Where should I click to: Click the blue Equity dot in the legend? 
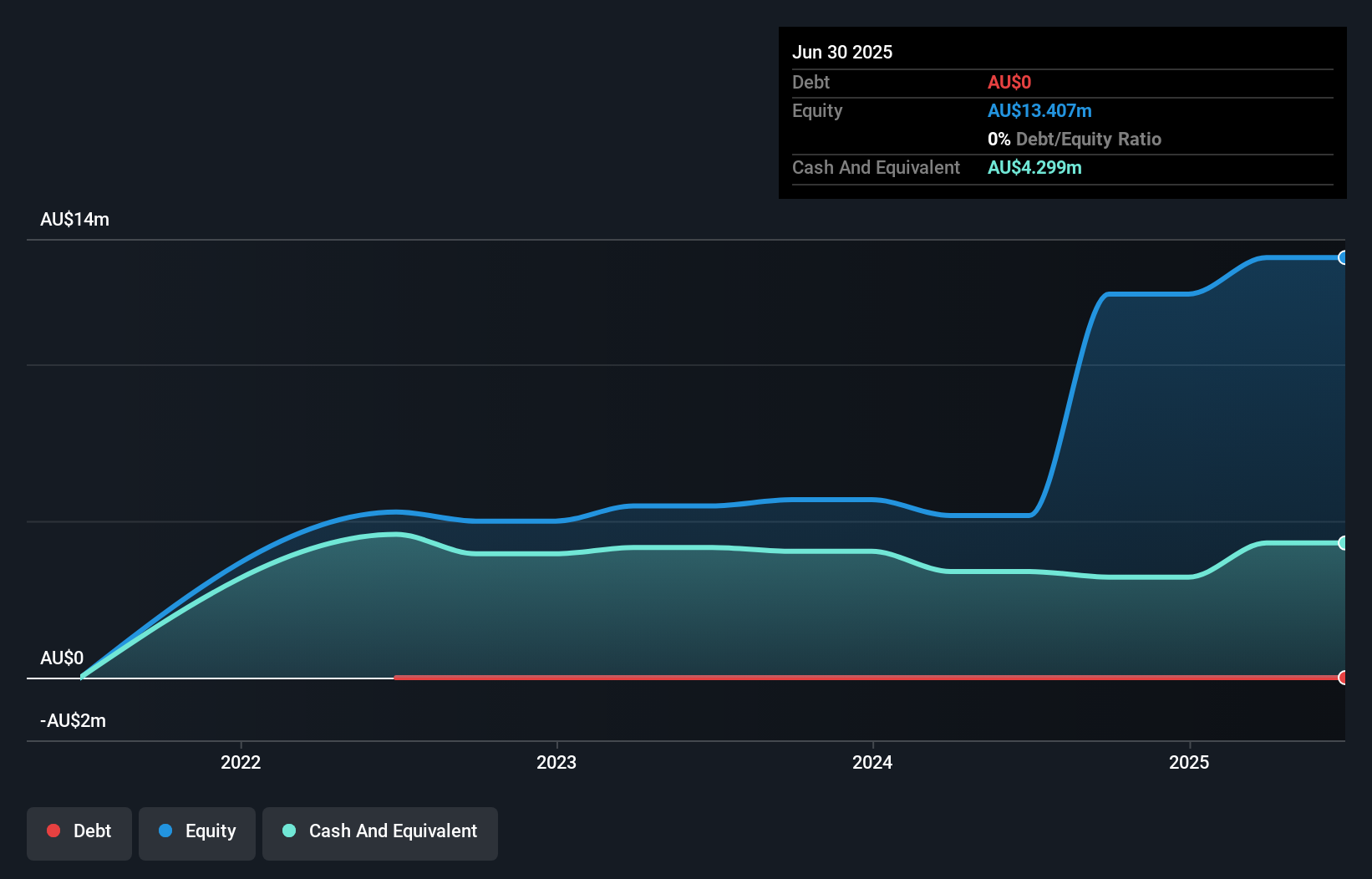(x=167, y=831)
